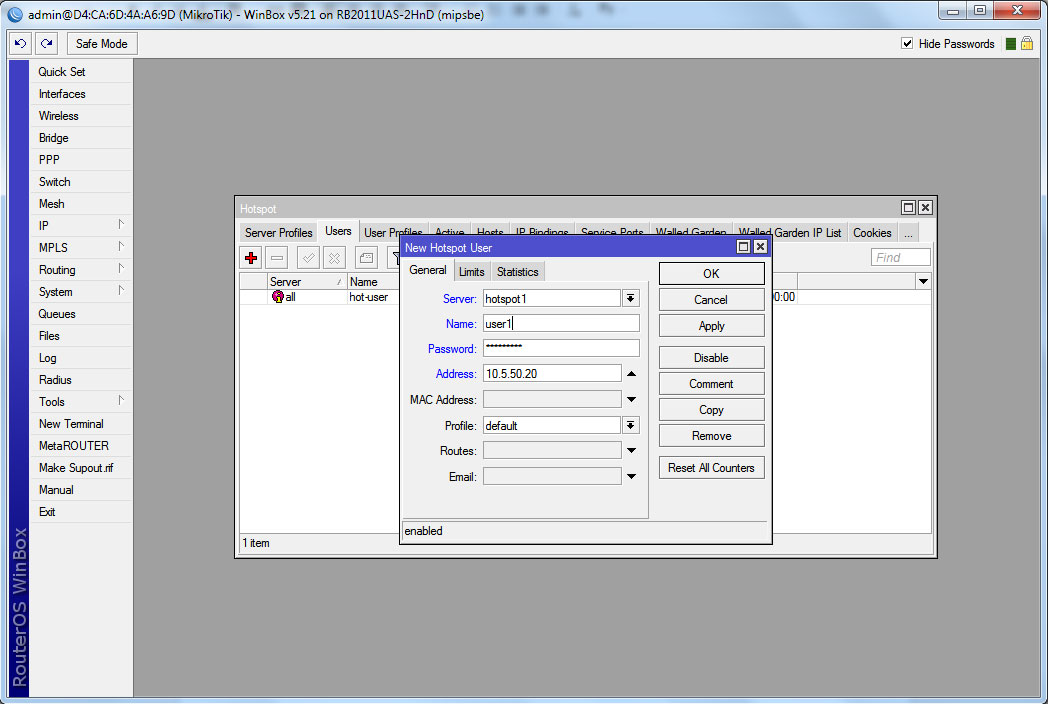1048x704 pixels.
Task: Toggle Safe Mode button
Action: (101, 44)
